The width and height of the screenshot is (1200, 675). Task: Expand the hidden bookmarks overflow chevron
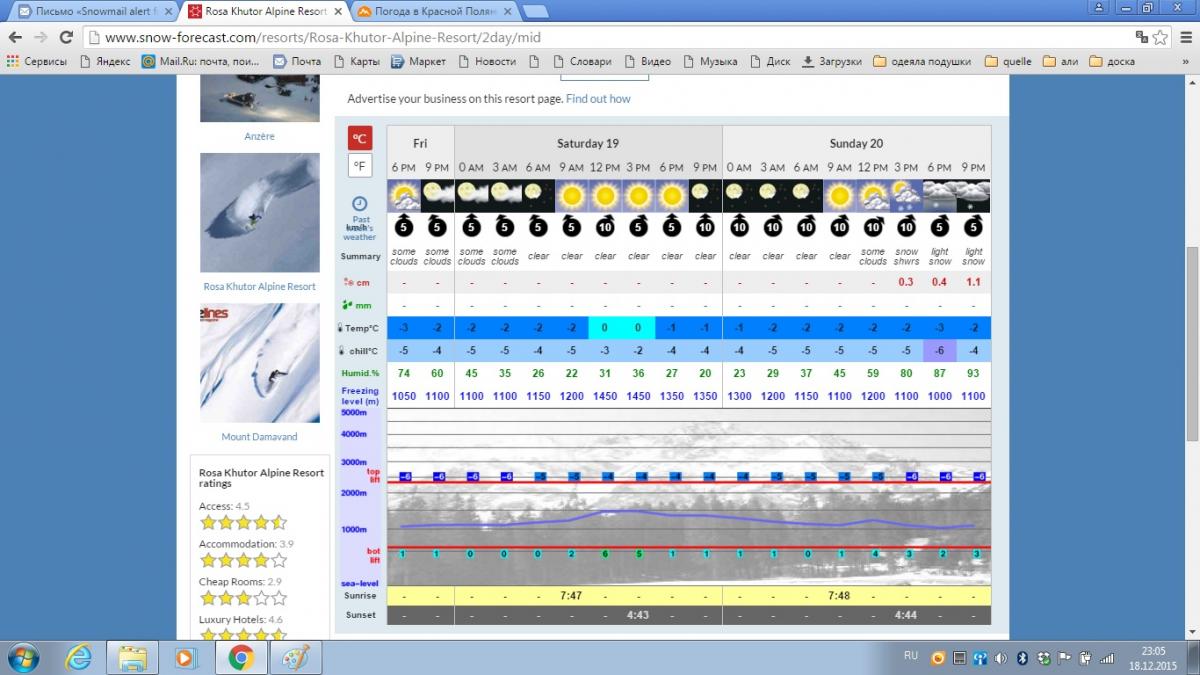point(1187,61)
